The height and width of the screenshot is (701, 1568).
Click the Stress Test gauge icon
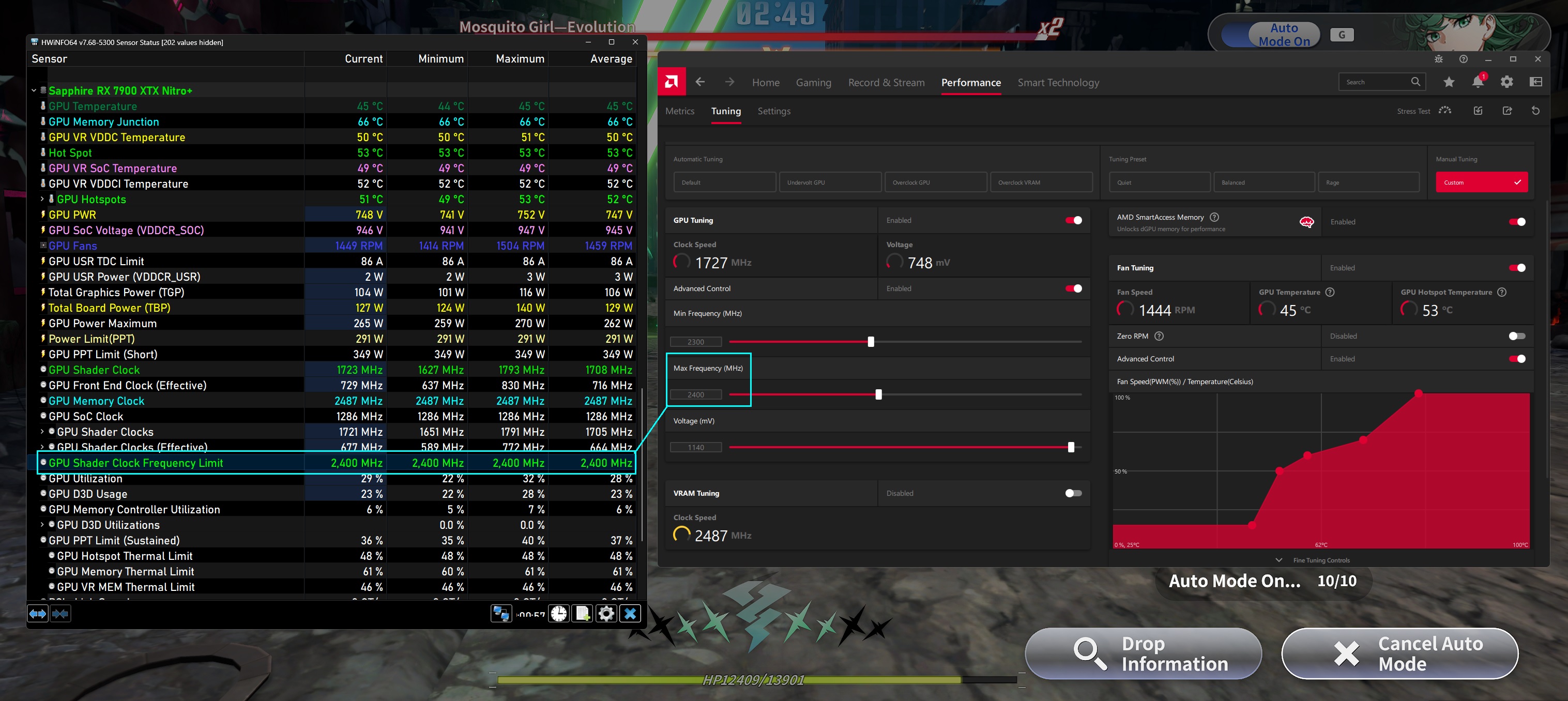[1445, 111]
